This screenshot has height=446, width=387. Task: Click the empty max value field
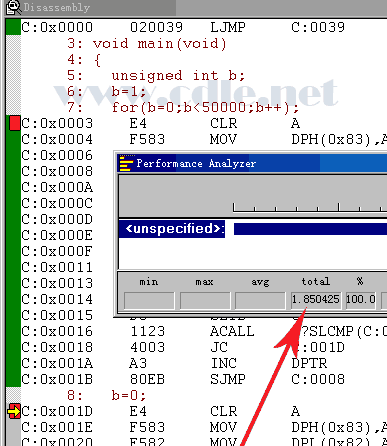coord(205,300)
